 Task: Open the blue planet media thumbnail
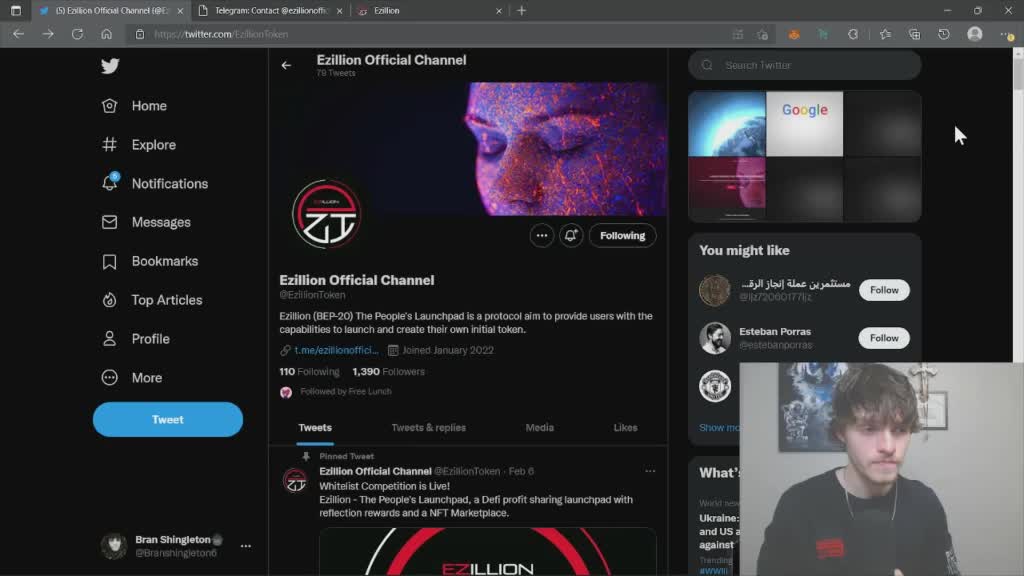pyautogui.click(x=727, y=123)
